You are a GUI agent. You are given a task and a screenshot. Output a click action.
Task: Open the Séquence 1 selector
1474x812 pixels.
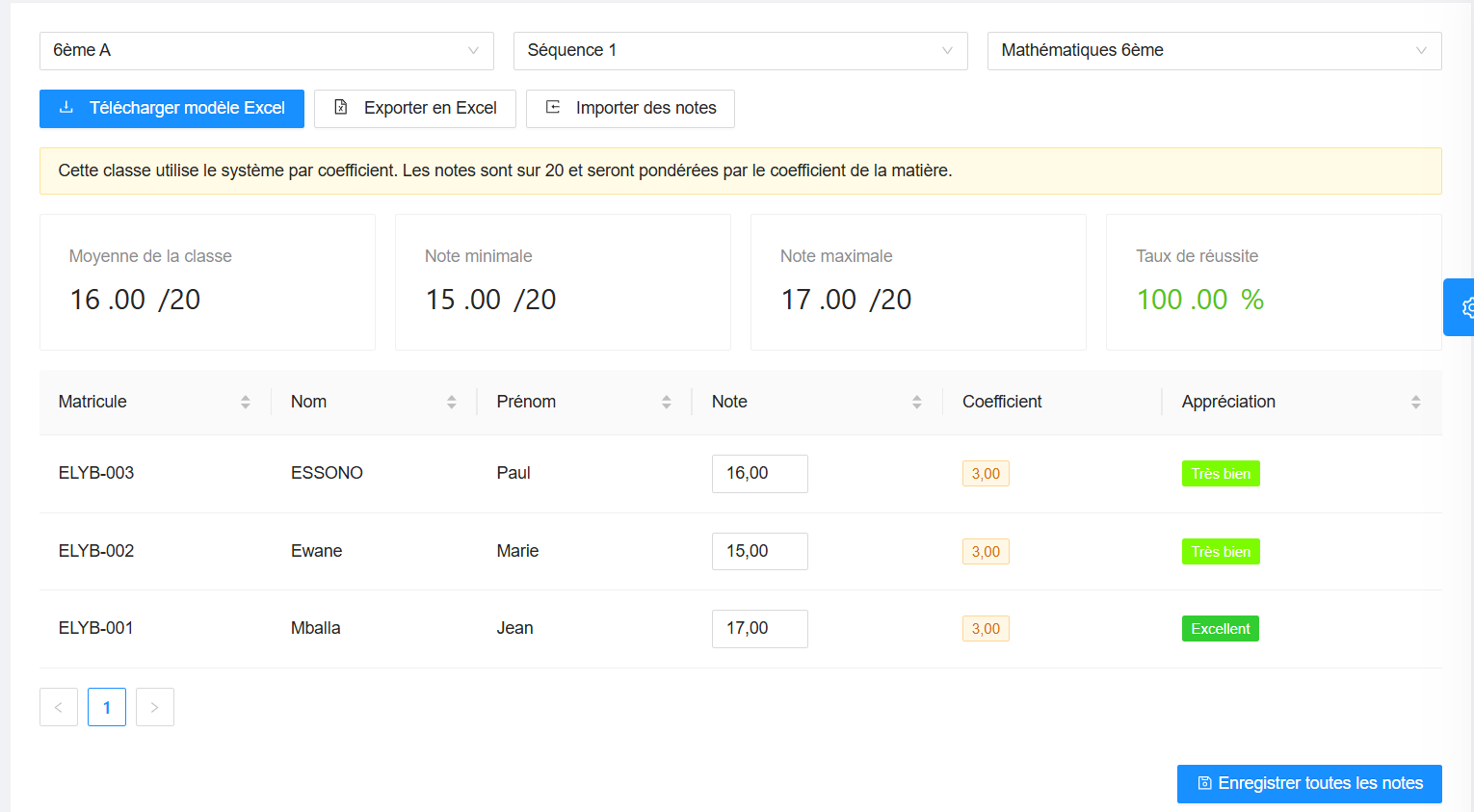740,50
